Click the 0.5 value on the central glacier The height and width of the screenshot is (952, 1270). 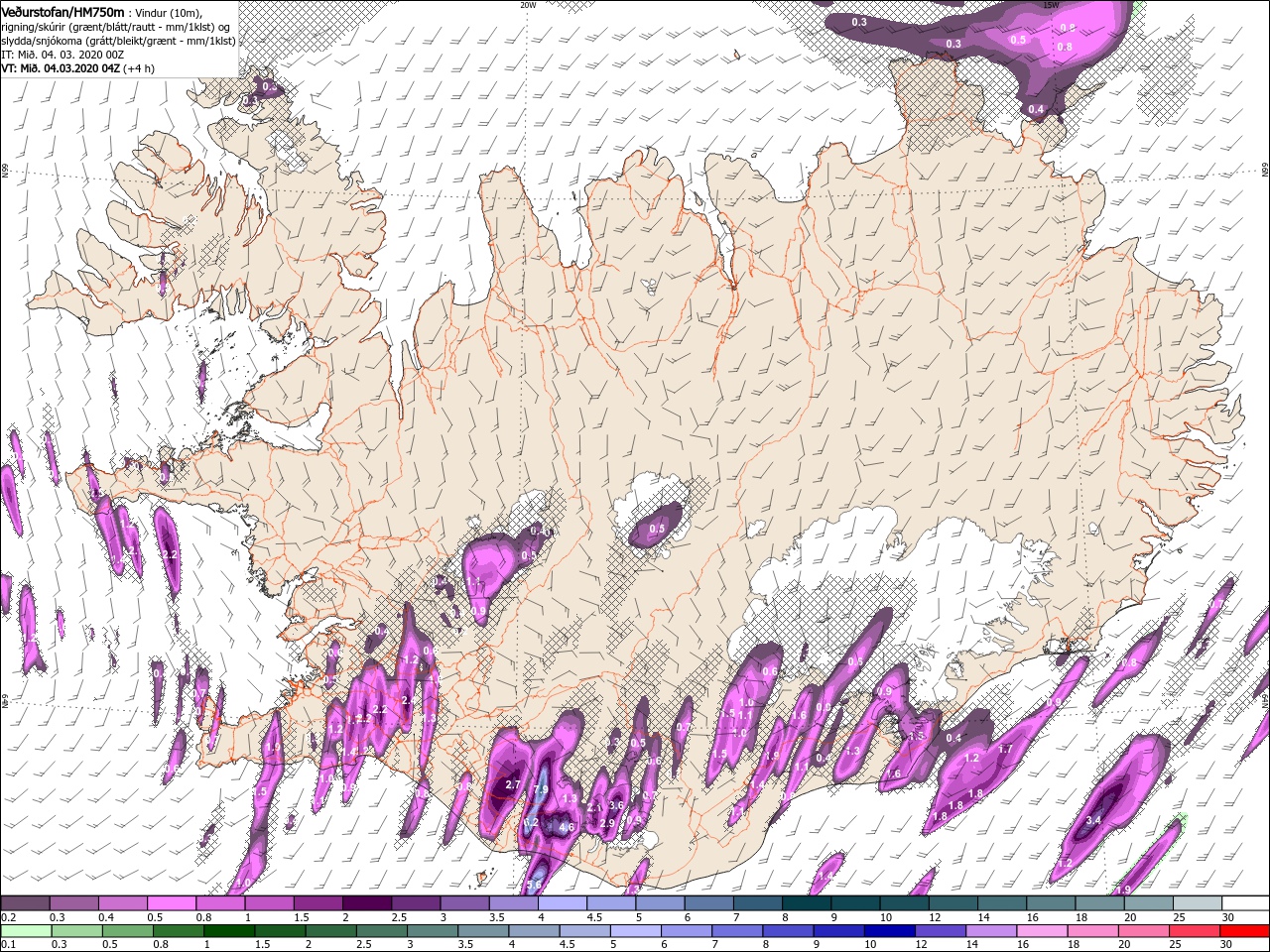(657, 530)
